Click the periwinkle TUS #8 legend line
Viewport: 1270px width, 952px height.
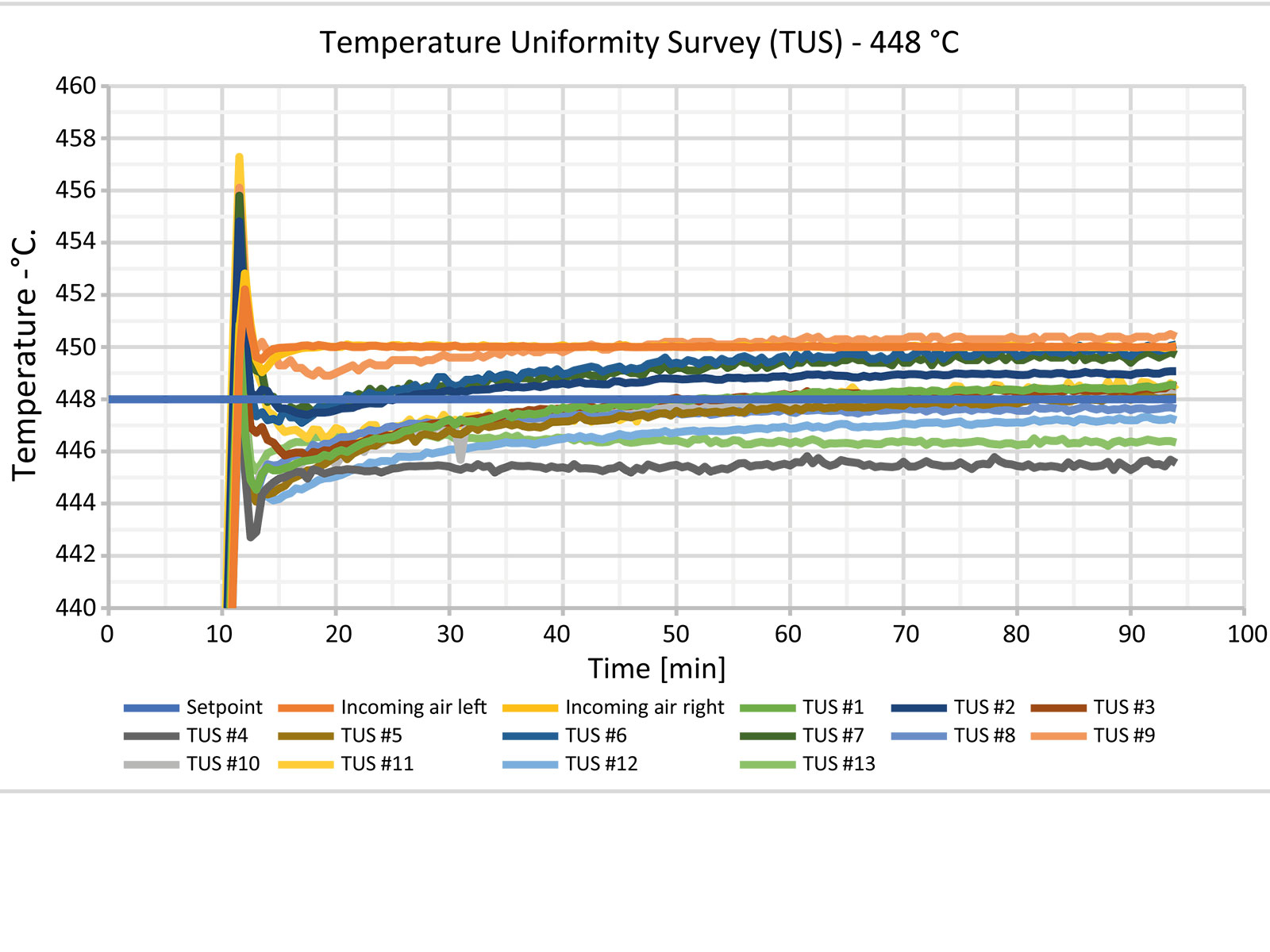(x=919, y=736)
